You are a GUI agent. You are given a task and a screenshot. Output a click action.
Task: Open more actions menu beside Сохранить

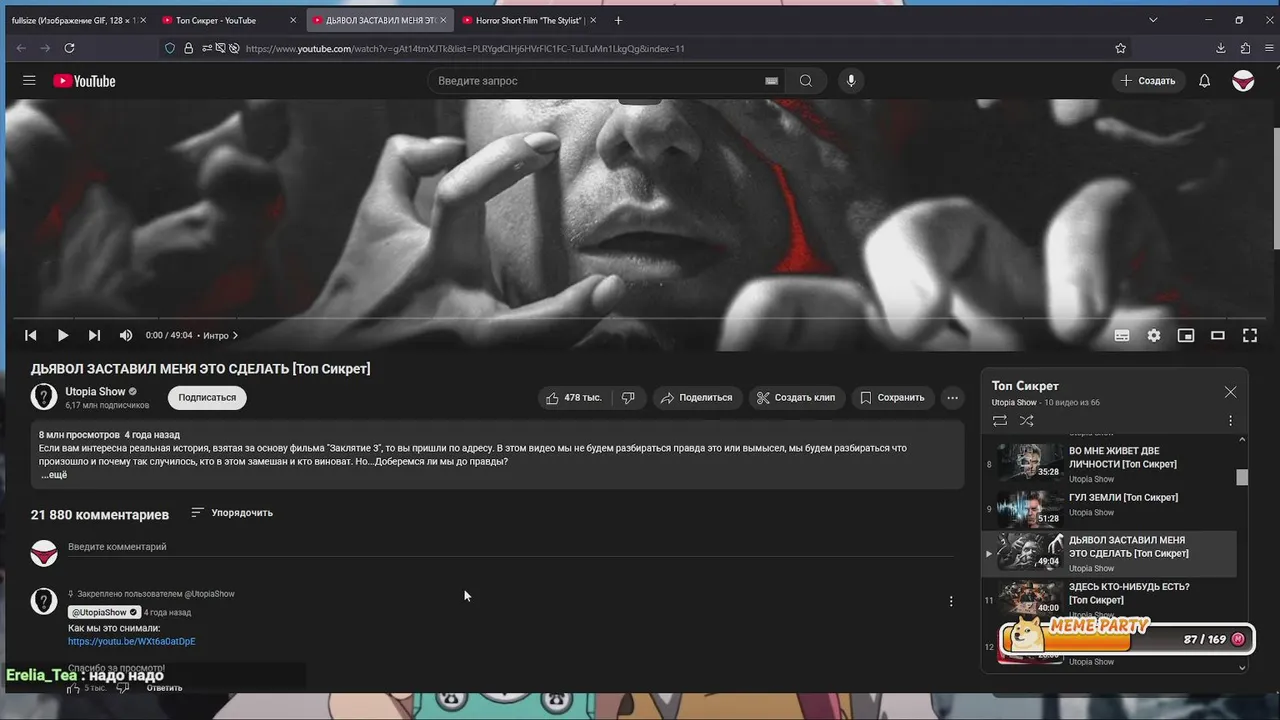[x=953, y=398]
